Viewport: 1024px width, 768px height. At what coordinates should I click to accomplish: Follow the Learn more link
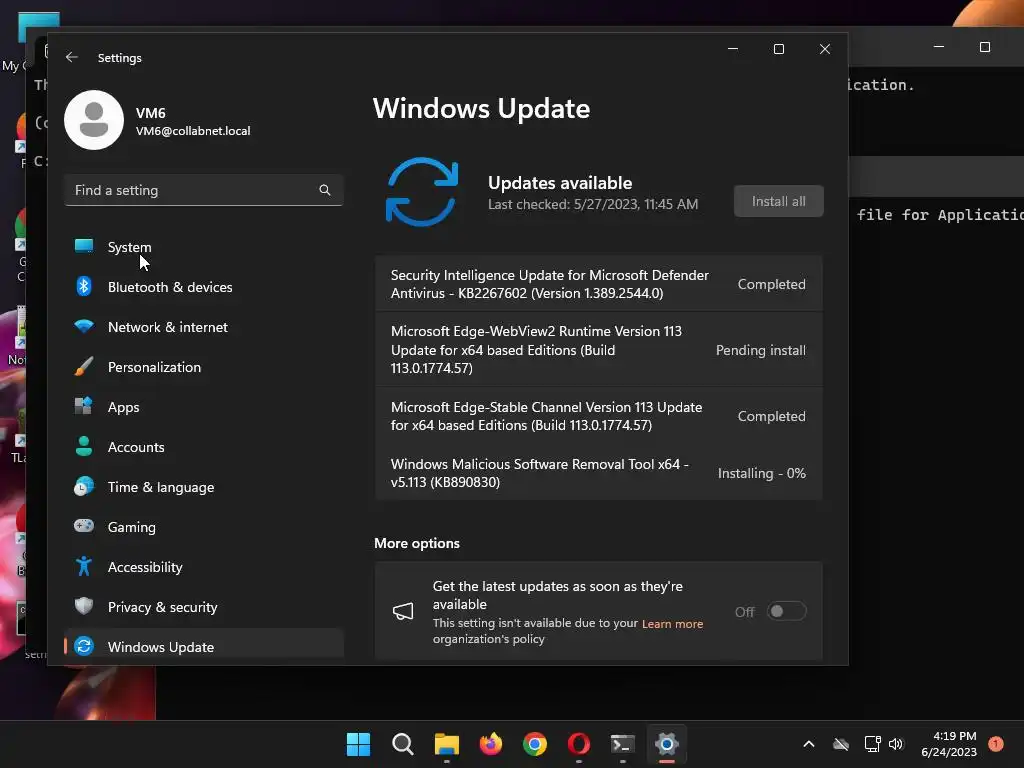[672, 624]
